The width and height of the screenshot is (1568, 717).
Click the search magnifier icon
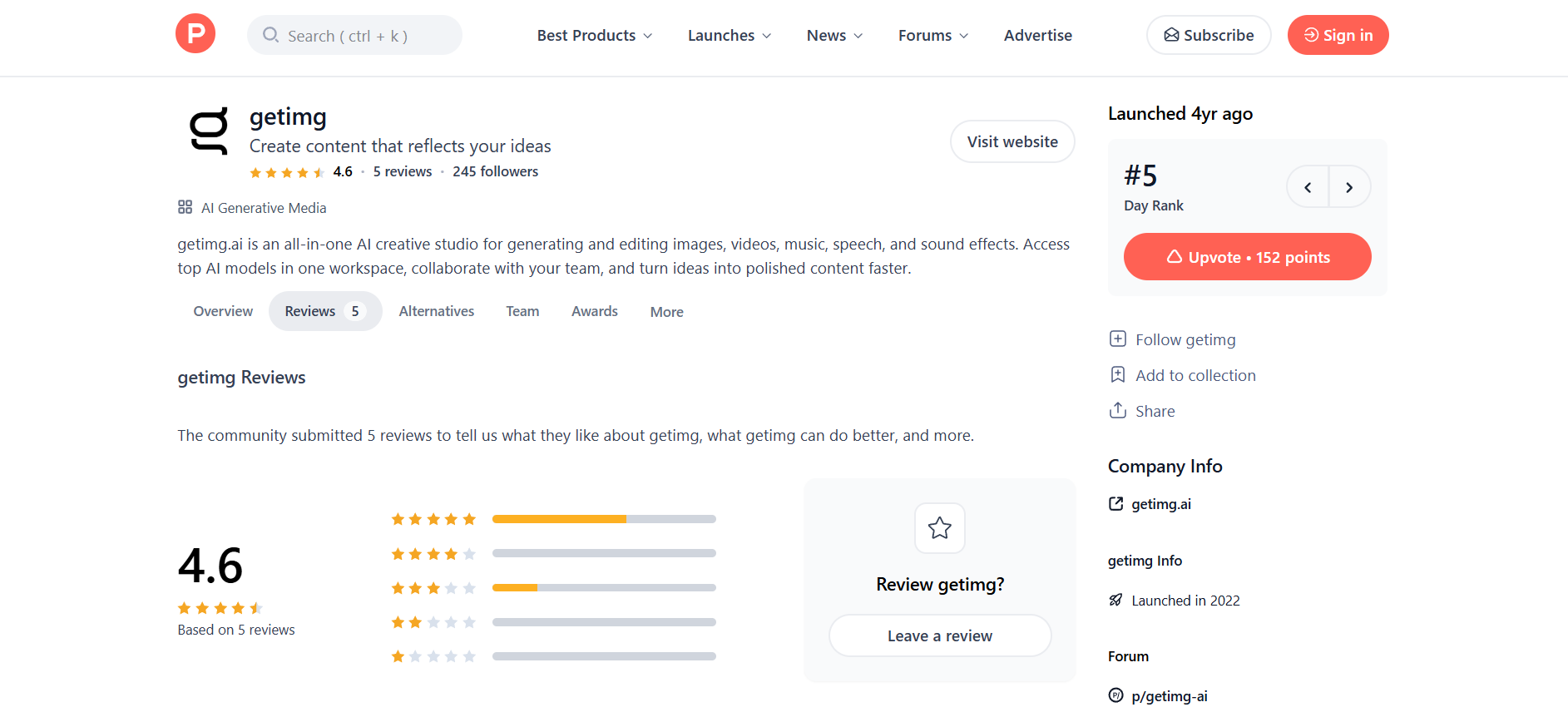(270, 35)
